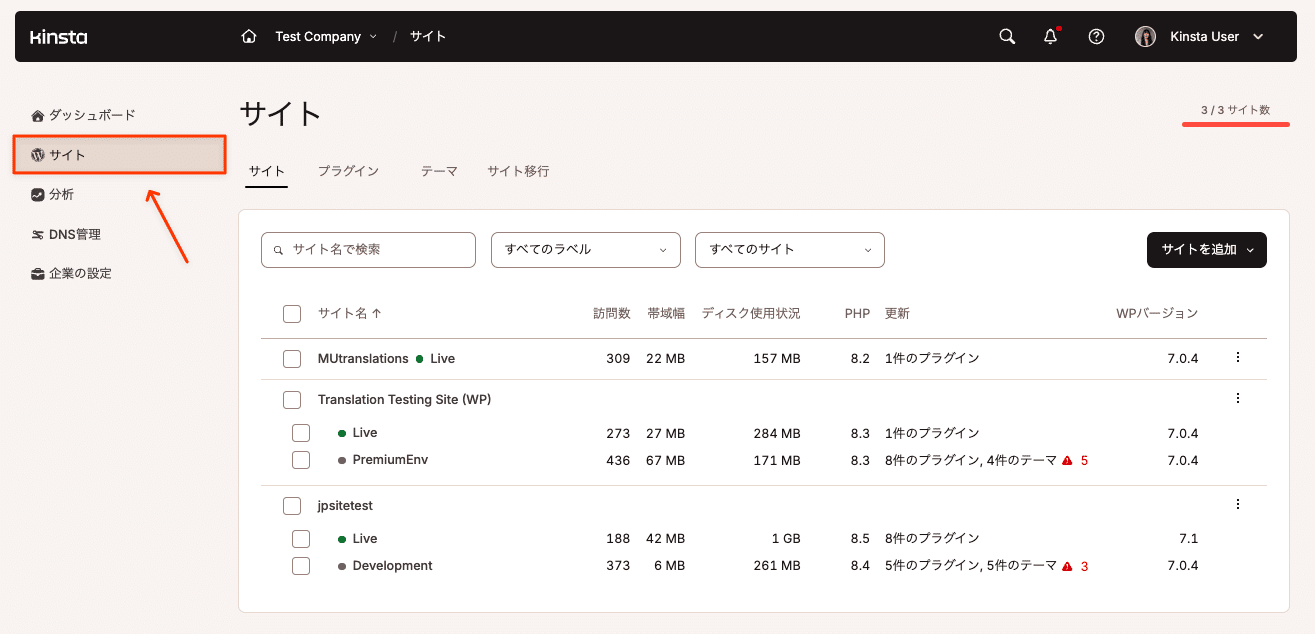Check the jpsitetest checkbox

point(292,506)
